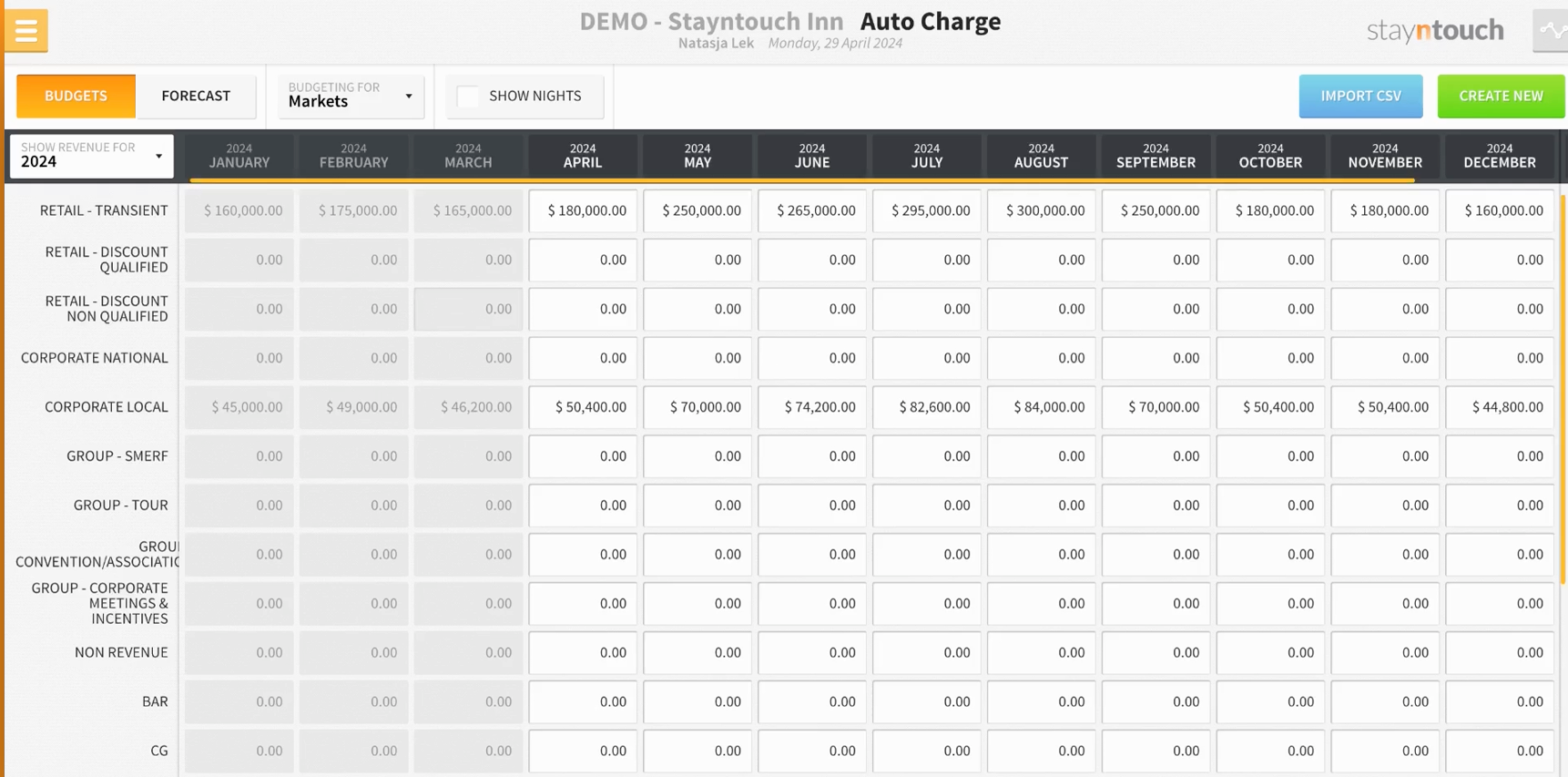Image resolution: width=1568 pixels, height=777 pixels.
Task: Edit Retail - Transient May budget $250,000.00
Action: pyautogui.click(x=697, y=210)
